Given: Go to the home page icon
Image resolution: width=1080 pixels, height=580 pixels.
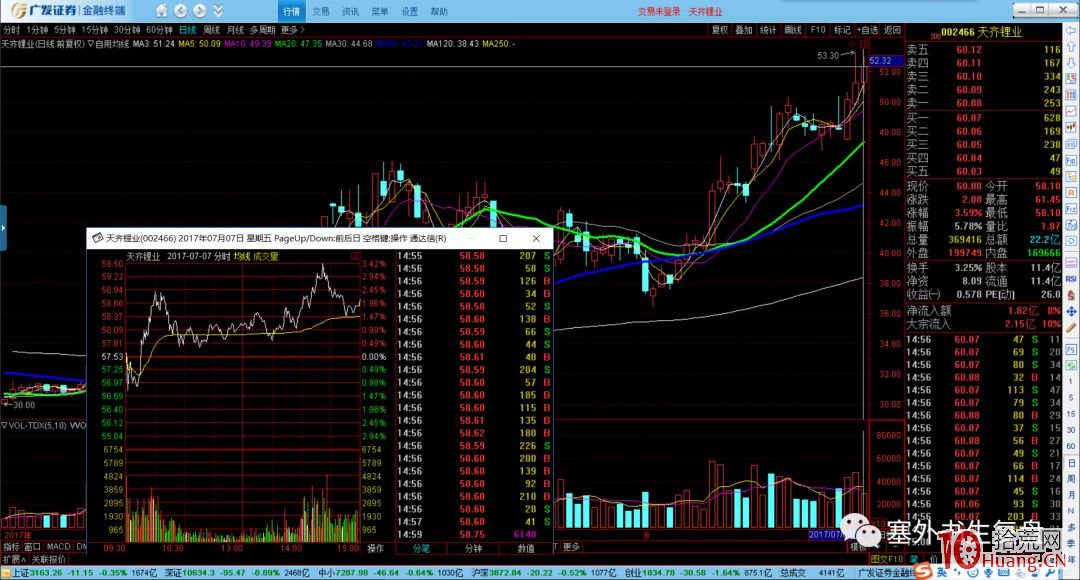Looking at the screenshot, I should coord(161,11).
